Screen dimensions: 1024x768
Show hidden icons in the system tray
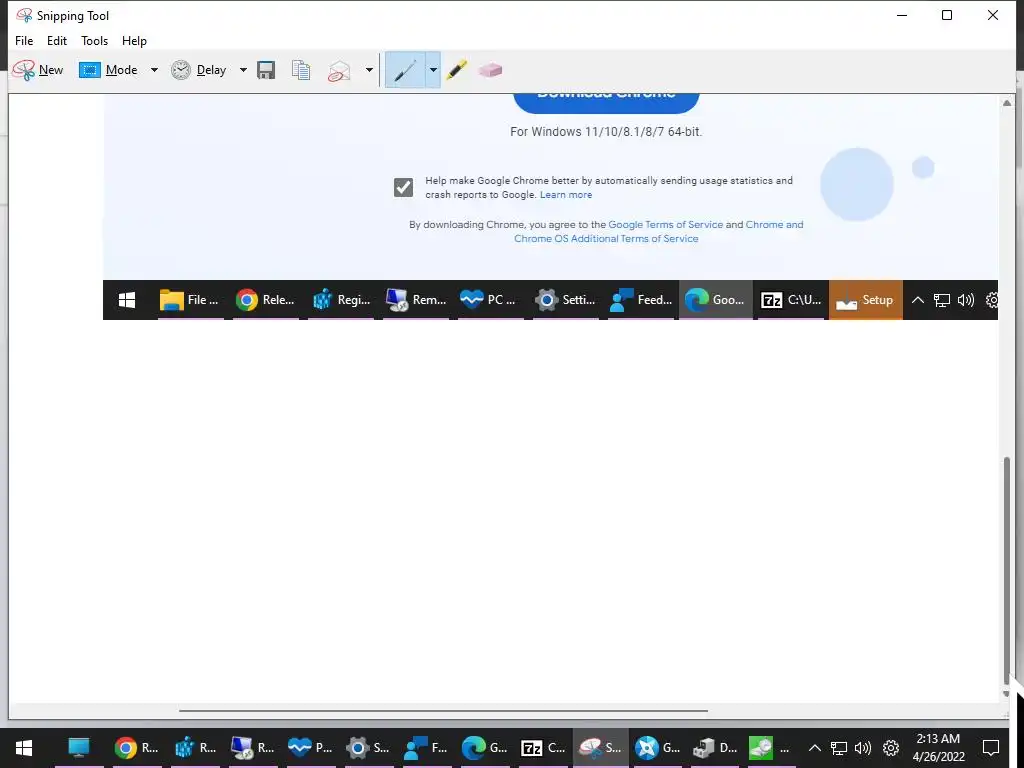(x=814, y=748)
